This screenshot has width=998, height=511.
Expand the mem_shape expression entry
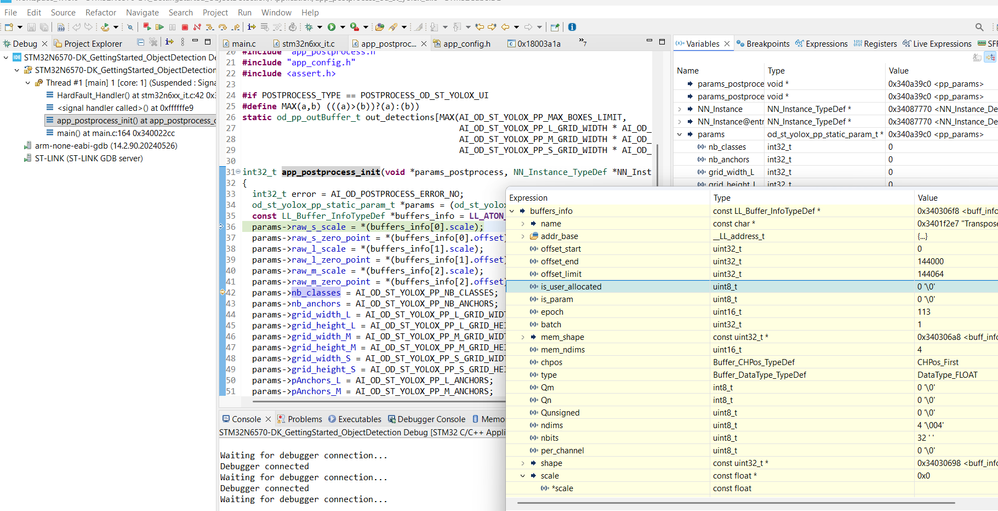tap(522, 337)
